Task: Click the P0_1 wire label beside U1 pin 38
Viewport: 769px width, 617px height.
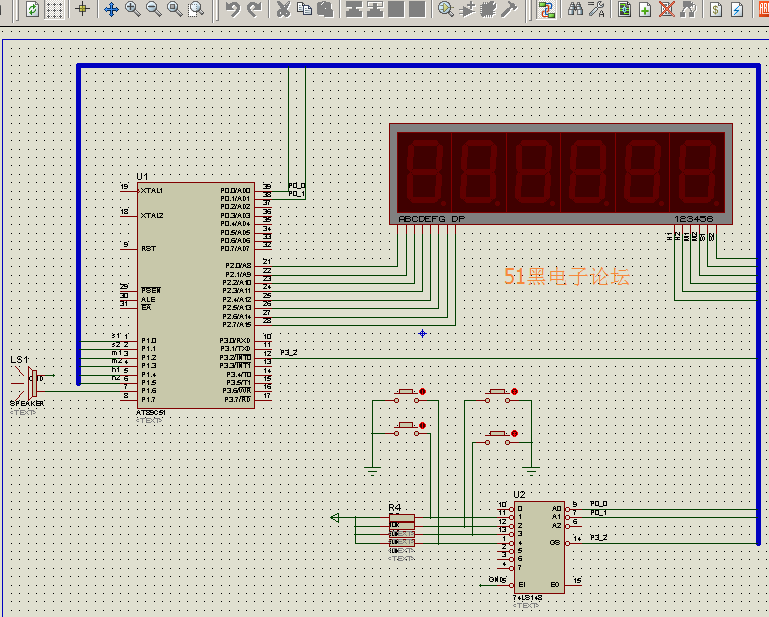Action: (x=296, y=194)
